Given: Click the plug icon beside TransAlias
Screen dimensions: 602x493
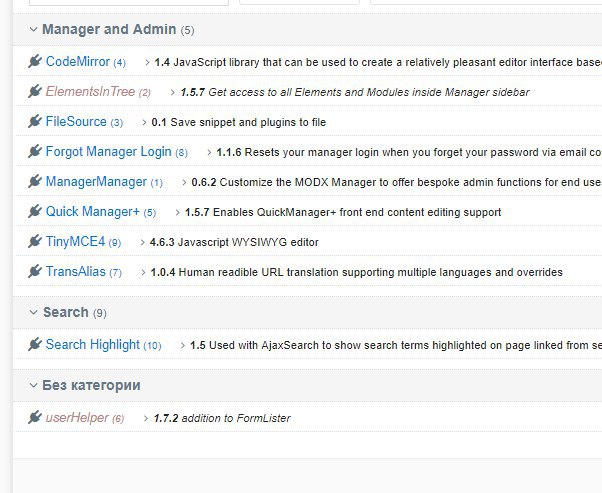Looking at the screenshot, I should tap(35, 272).
